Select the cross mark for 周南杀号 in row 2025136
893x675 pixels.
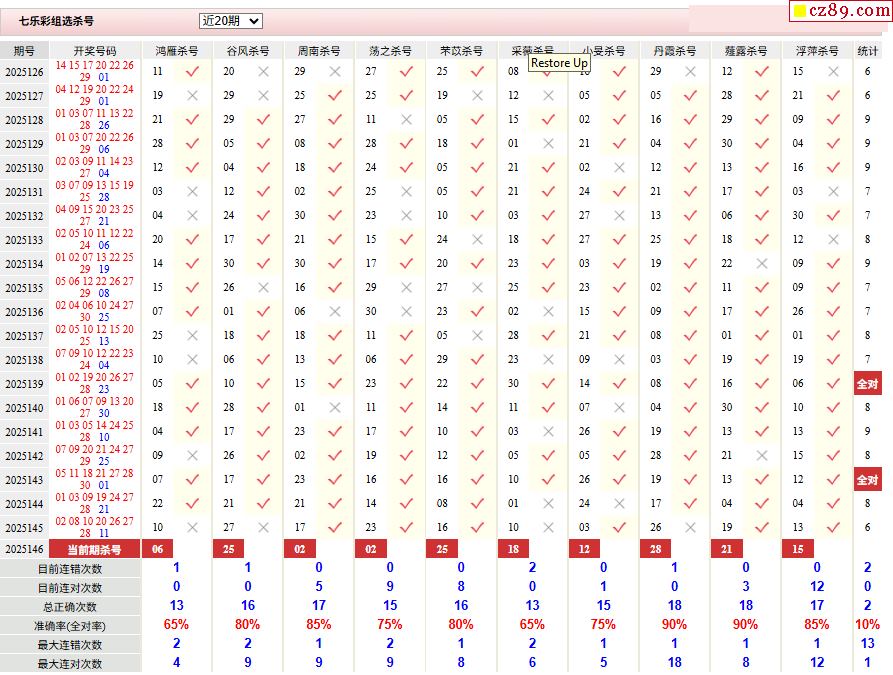[x=335, y=312]
